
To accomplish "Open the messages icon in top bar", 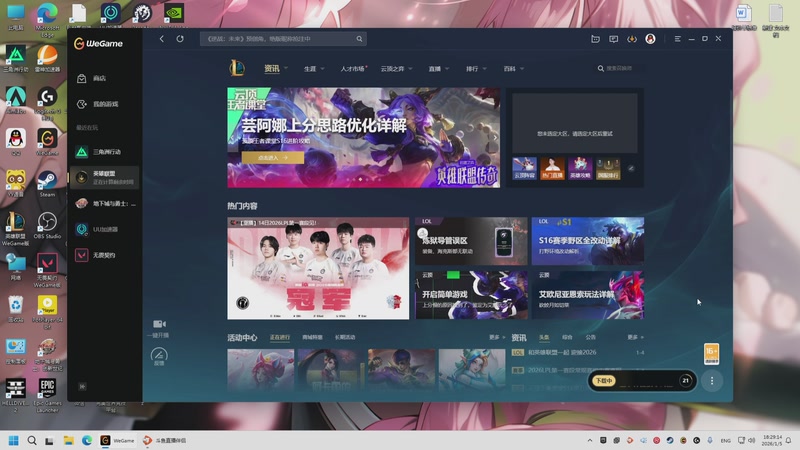I will coord(613,39).
